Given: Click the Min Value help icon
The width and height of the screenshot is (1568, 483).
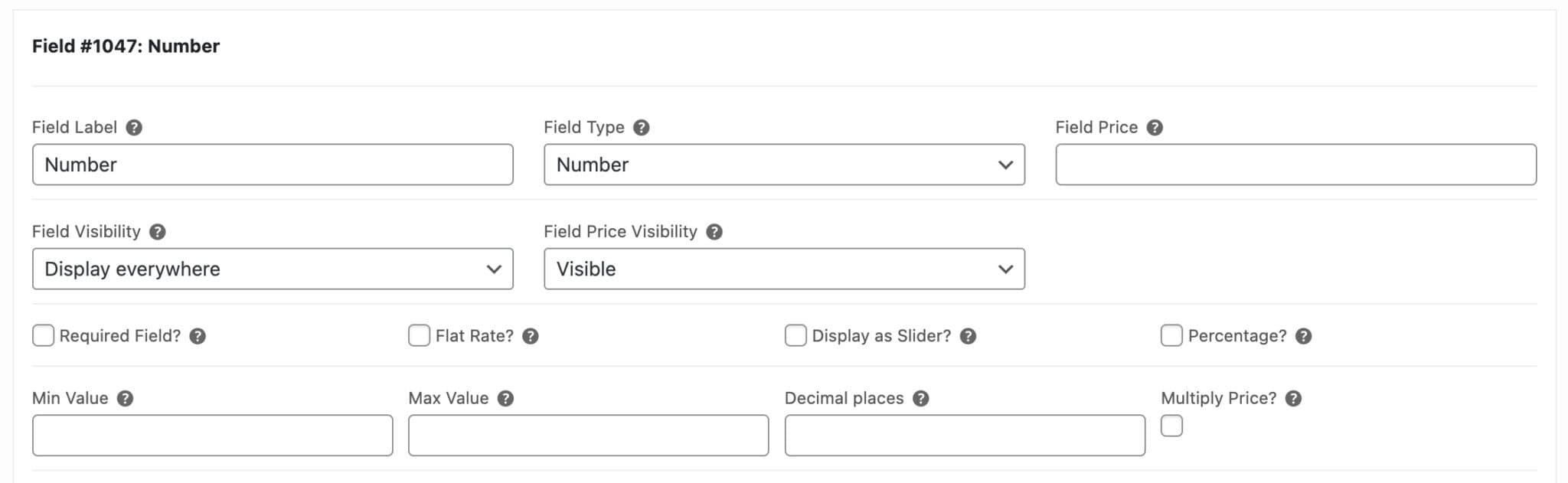Looking at the screenshot, I should 126,399.
